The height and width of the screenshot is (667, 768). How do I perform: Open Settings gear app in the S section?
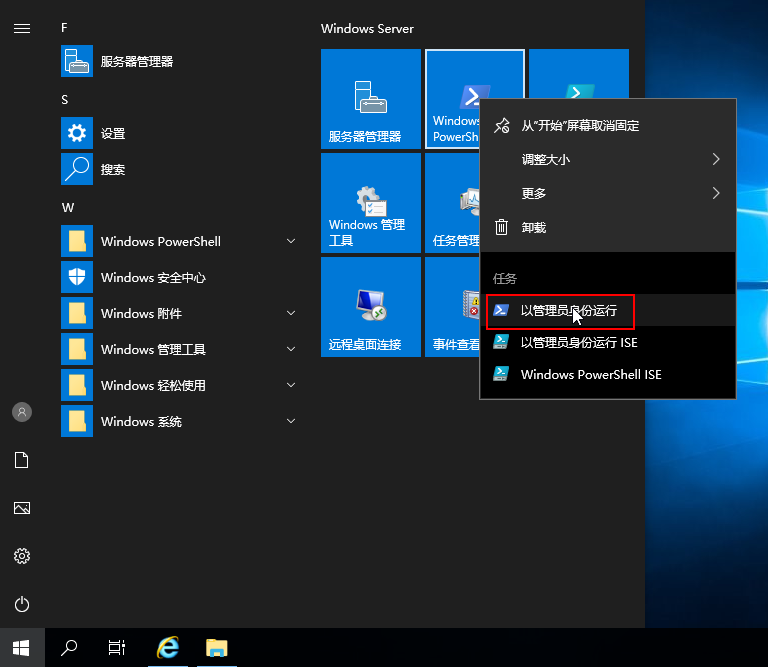77,133
